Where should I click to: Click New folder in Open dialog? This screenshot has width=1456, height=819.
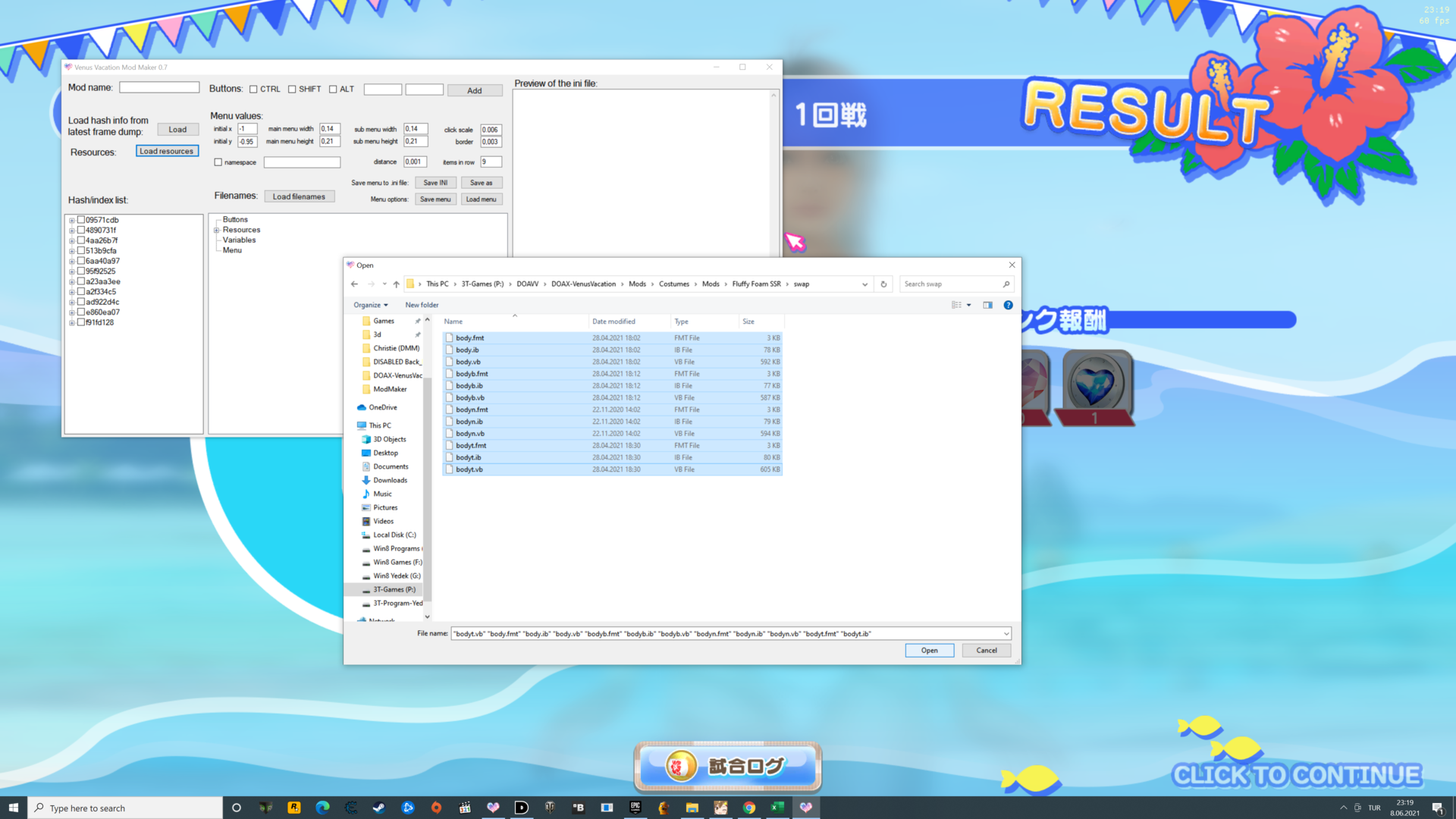click(422, 305)
